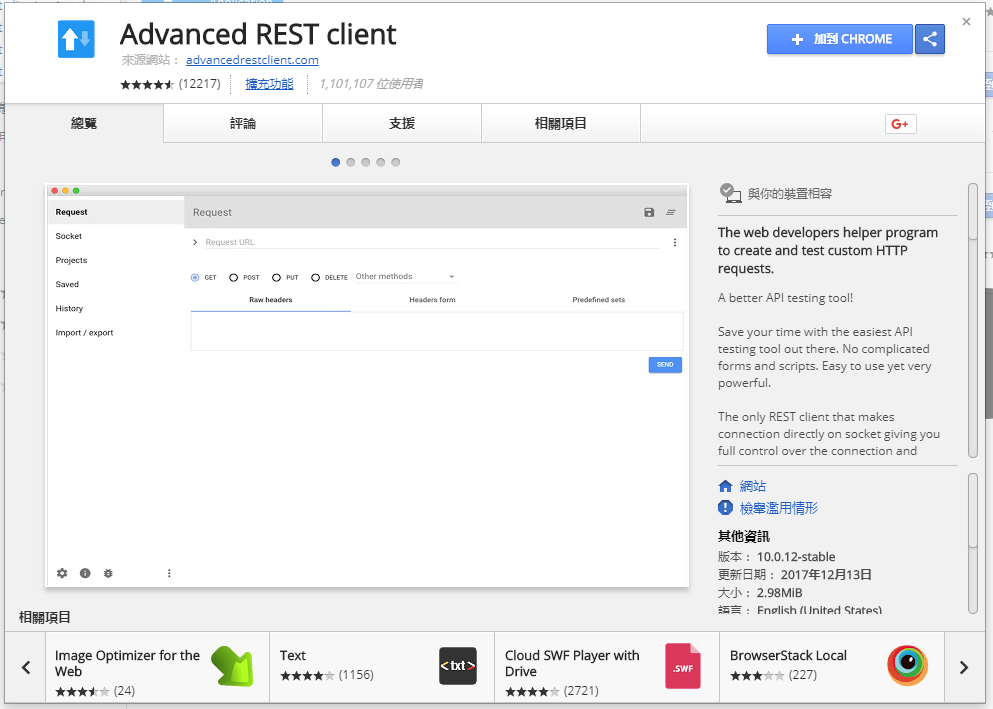Click the Advanced REST client app logo
Screen dimensions: 993x709
pyautogui.click(x=76, y=39)
